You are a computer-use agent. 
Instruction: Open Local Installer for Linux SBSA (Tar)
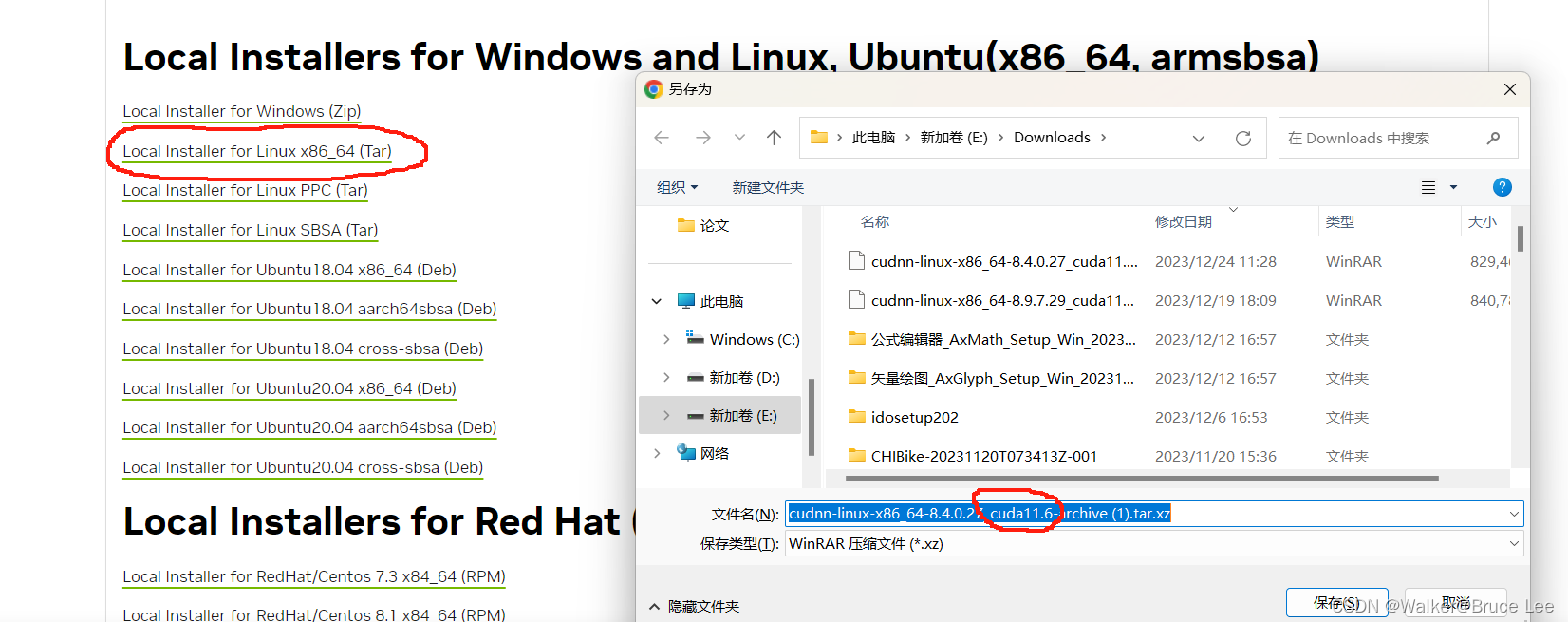pyautogui.click(x=251, y=230)
